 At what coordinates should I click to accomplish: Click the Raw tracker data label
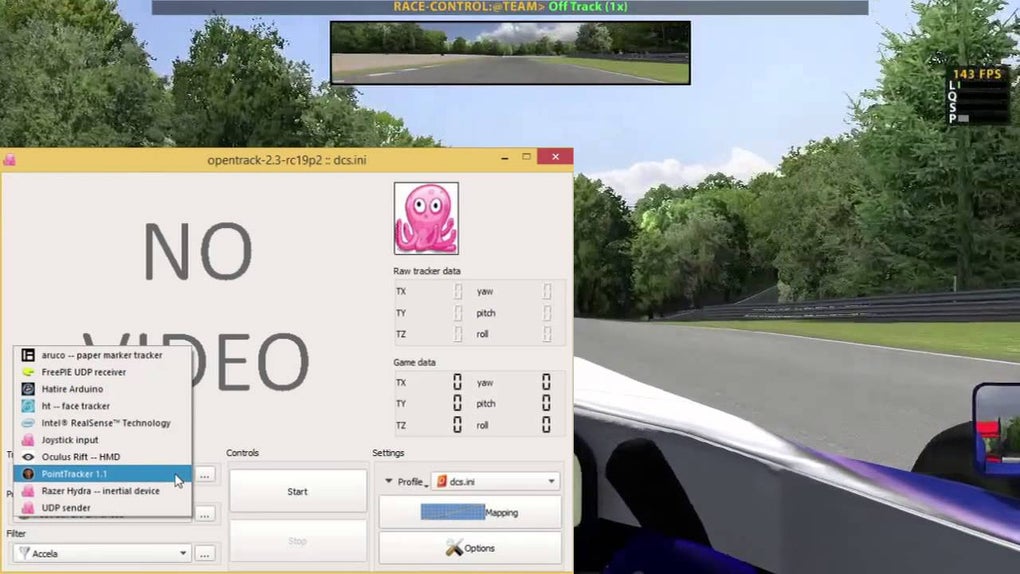pyautogui.click(x=427, y=271)
